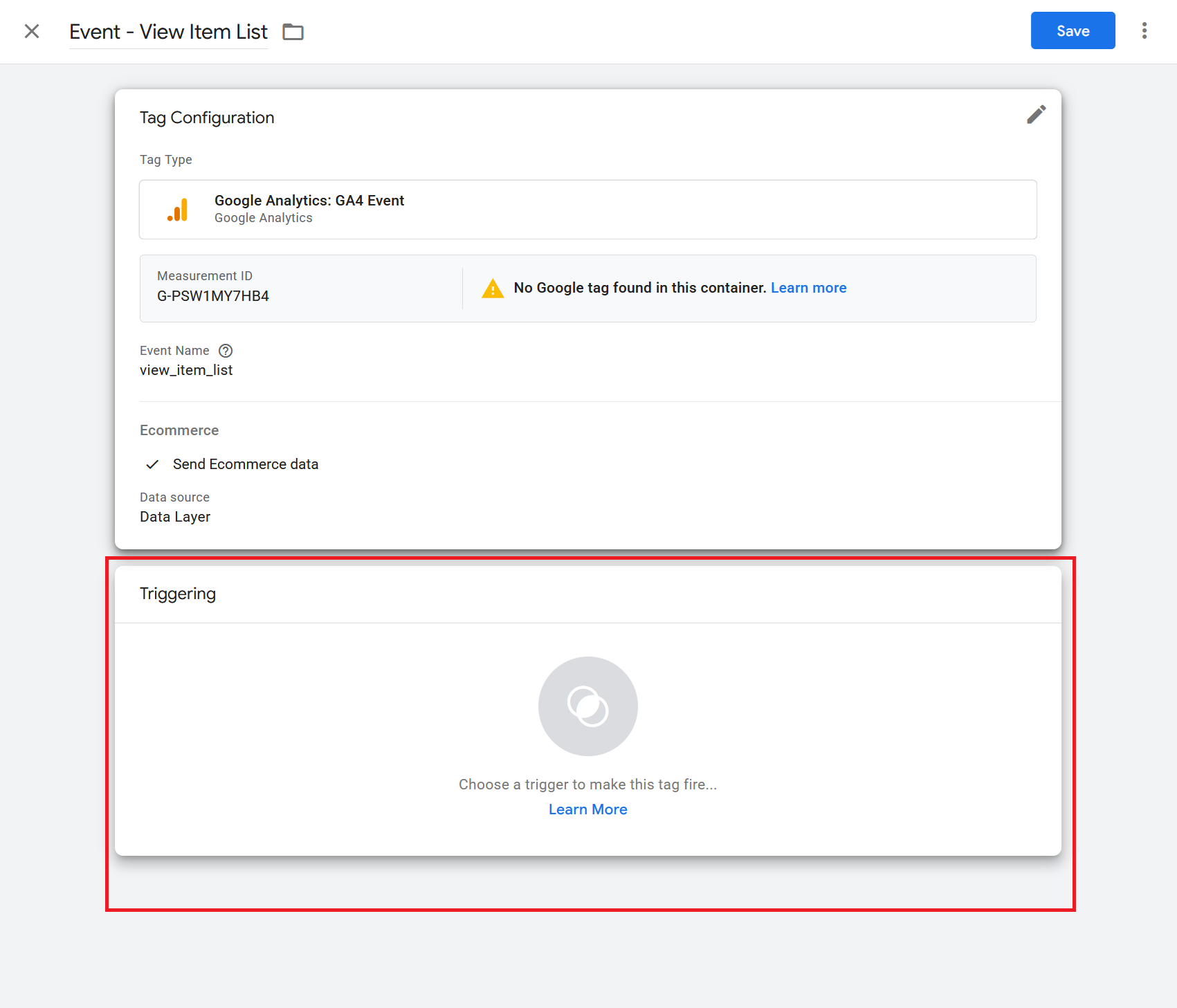Click the 'Google Analytics' vendor subtitle
This screenshot has height=1008, width=1177.
point(264,218)
